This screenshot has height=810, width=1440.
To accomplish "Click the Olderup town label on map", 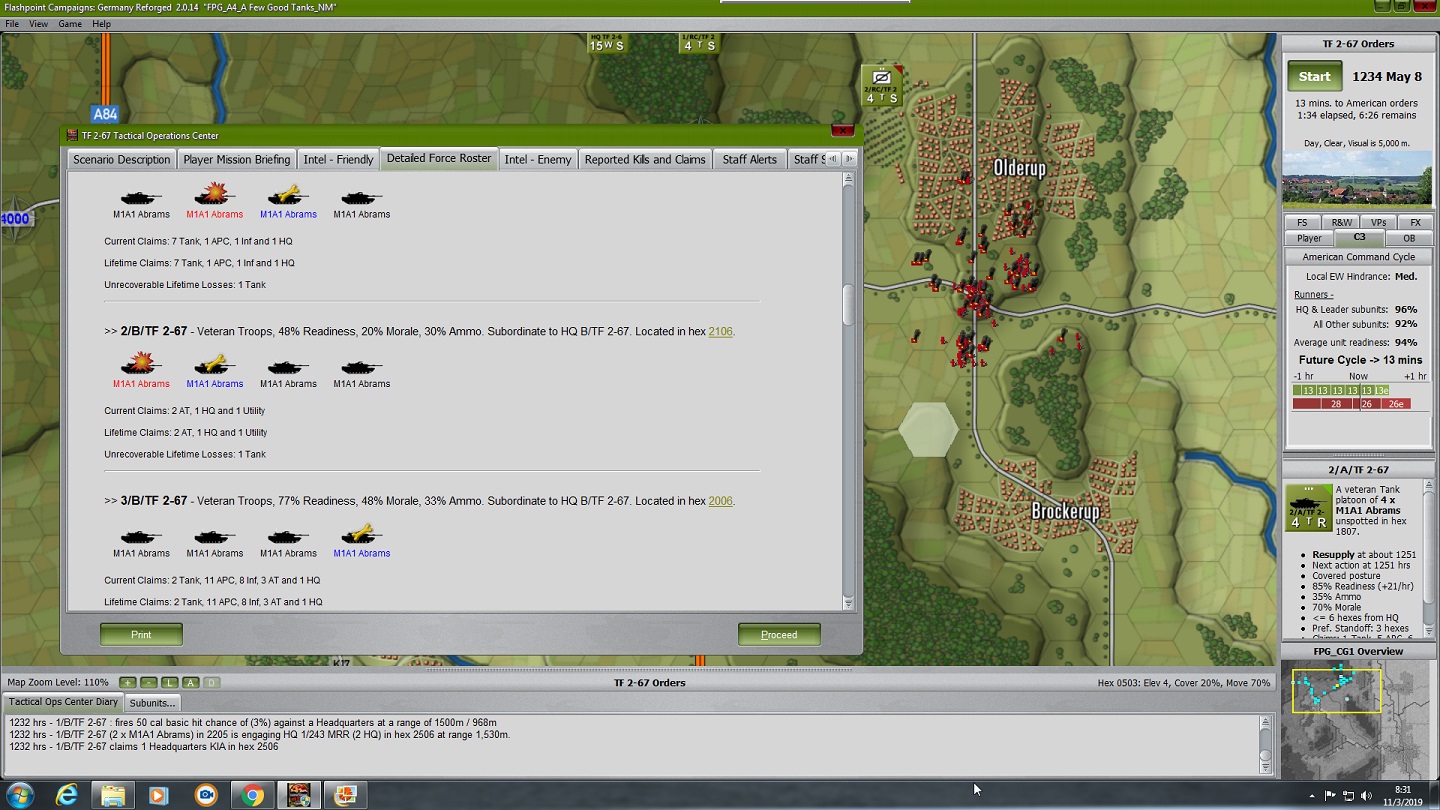I will 1019,168.
